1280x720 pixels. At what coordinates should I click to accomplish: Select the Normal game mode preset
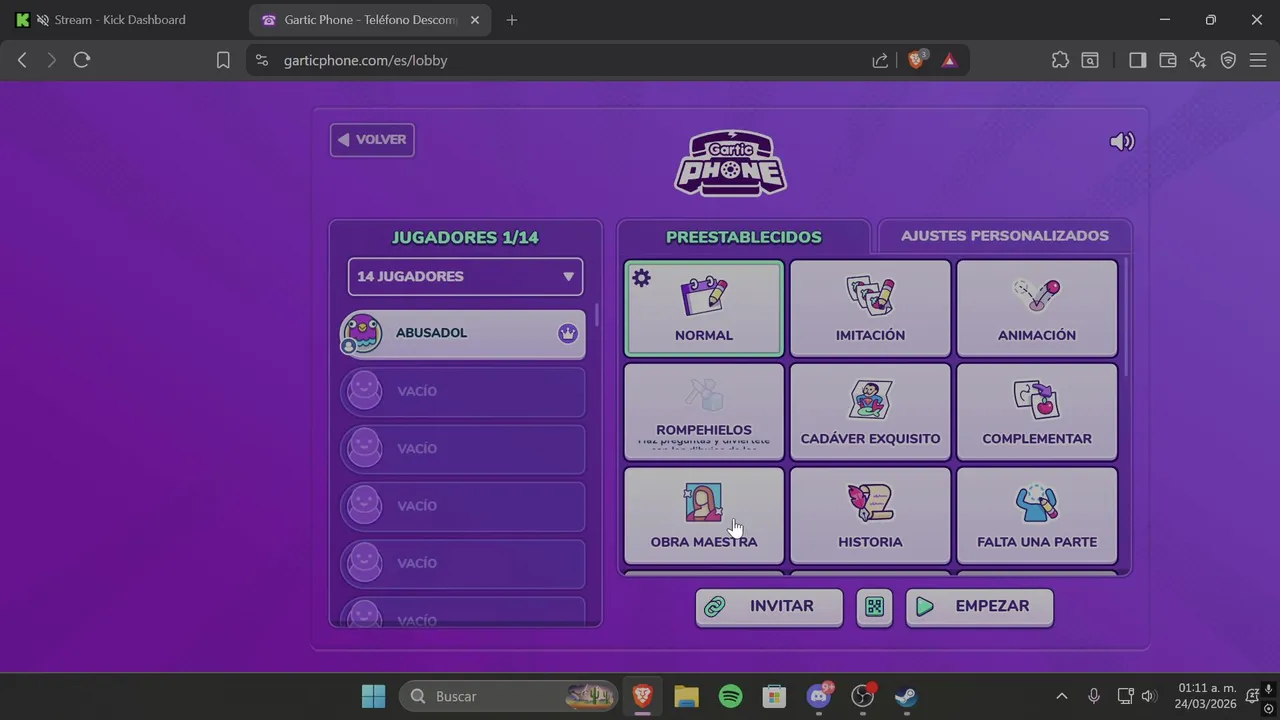click(704, 309)
